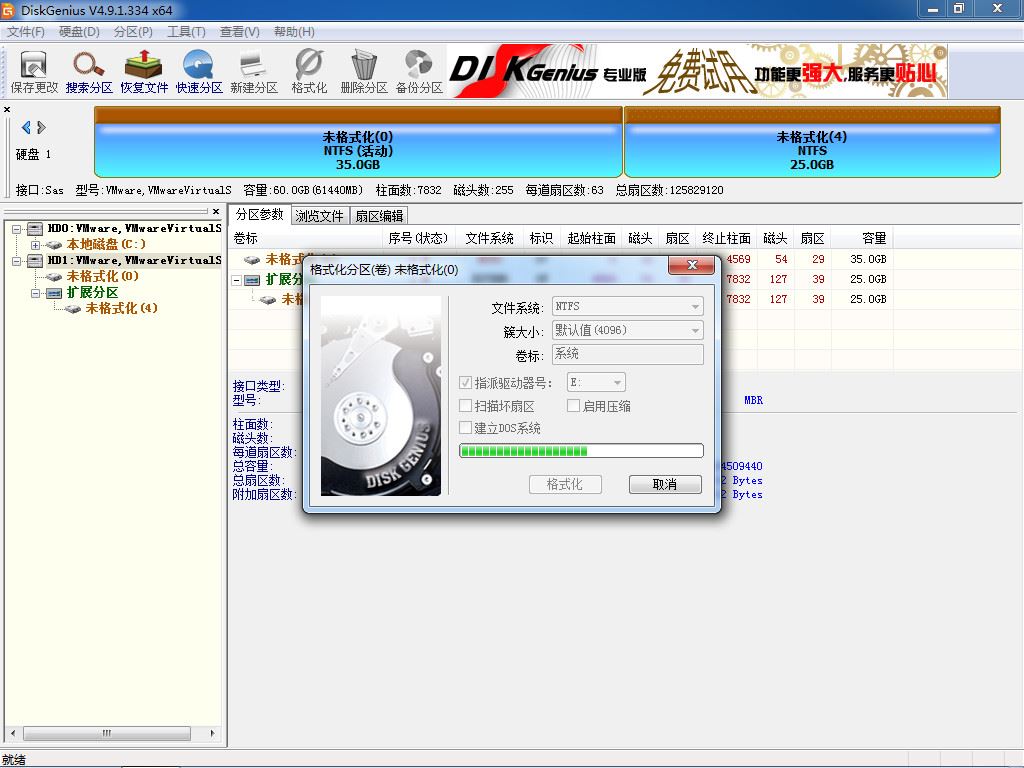Close the format partition dialog
Image resolution: width=1024 pixels, height=768 pixels.
pos(692,265)
